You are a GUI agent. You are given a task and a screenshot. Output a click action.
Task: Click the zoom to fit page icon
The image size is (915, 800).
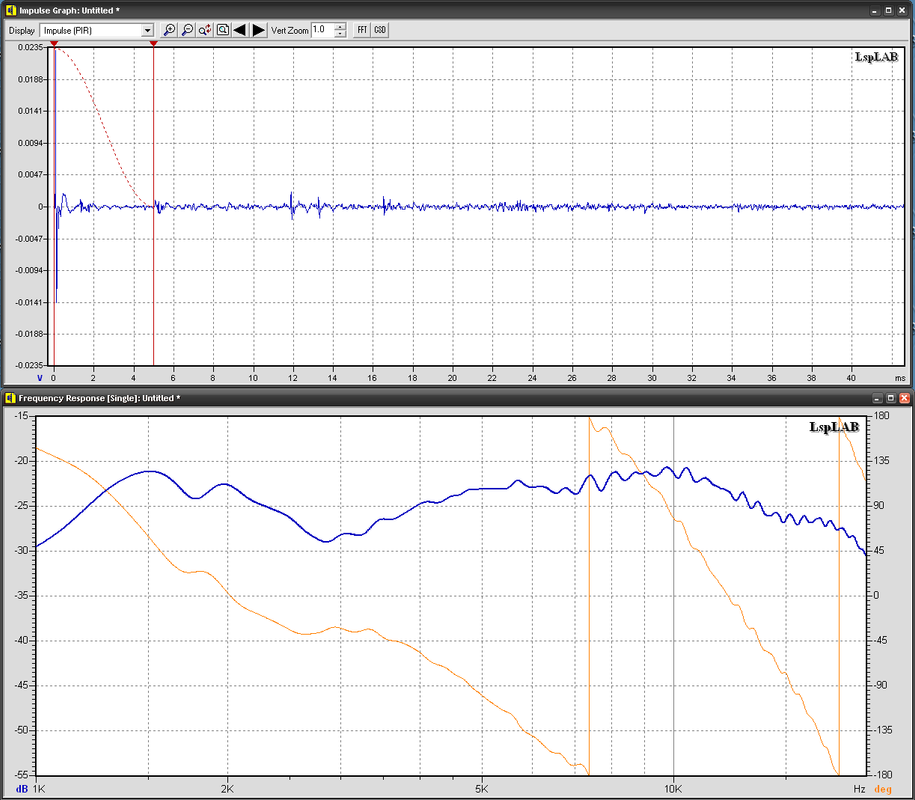[x=222, y=30]
